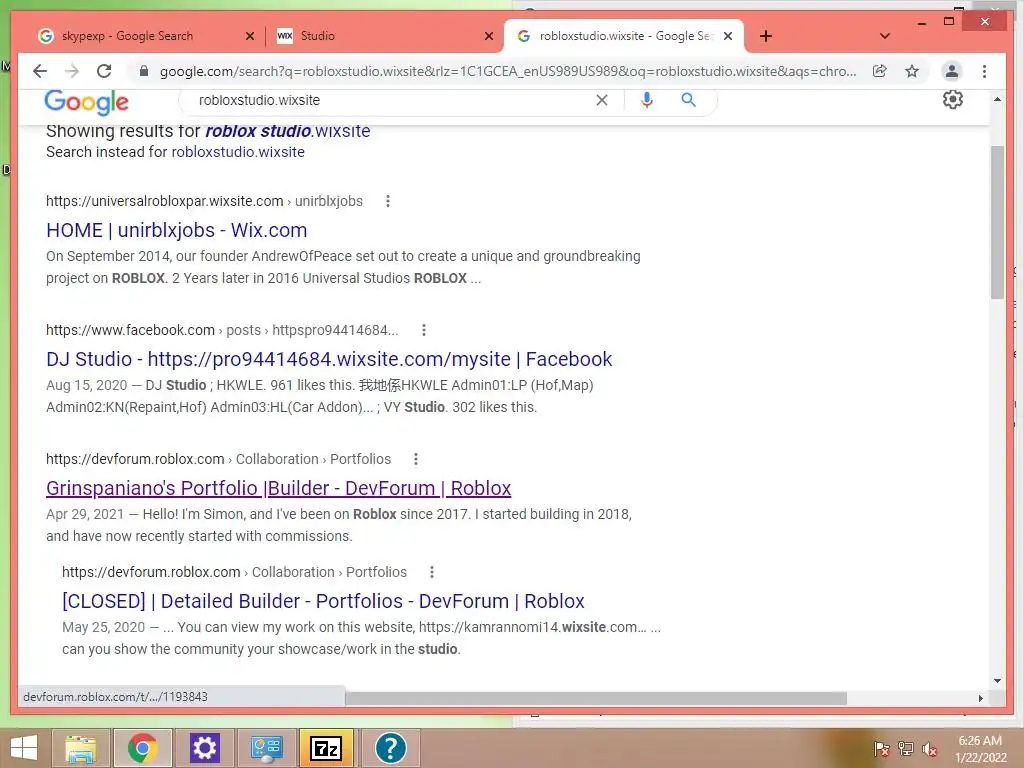The image size is (1024, 768).
Task: Click devforum.roblox.com Collaboration Portfolios breadcrumb above Grinspaniano
Action: pyautogui.click(x=218, y=459)
